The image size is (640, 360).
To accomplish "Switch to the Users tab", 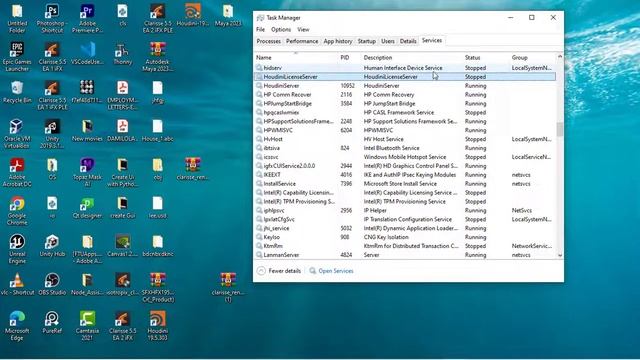I will point(388,41).
